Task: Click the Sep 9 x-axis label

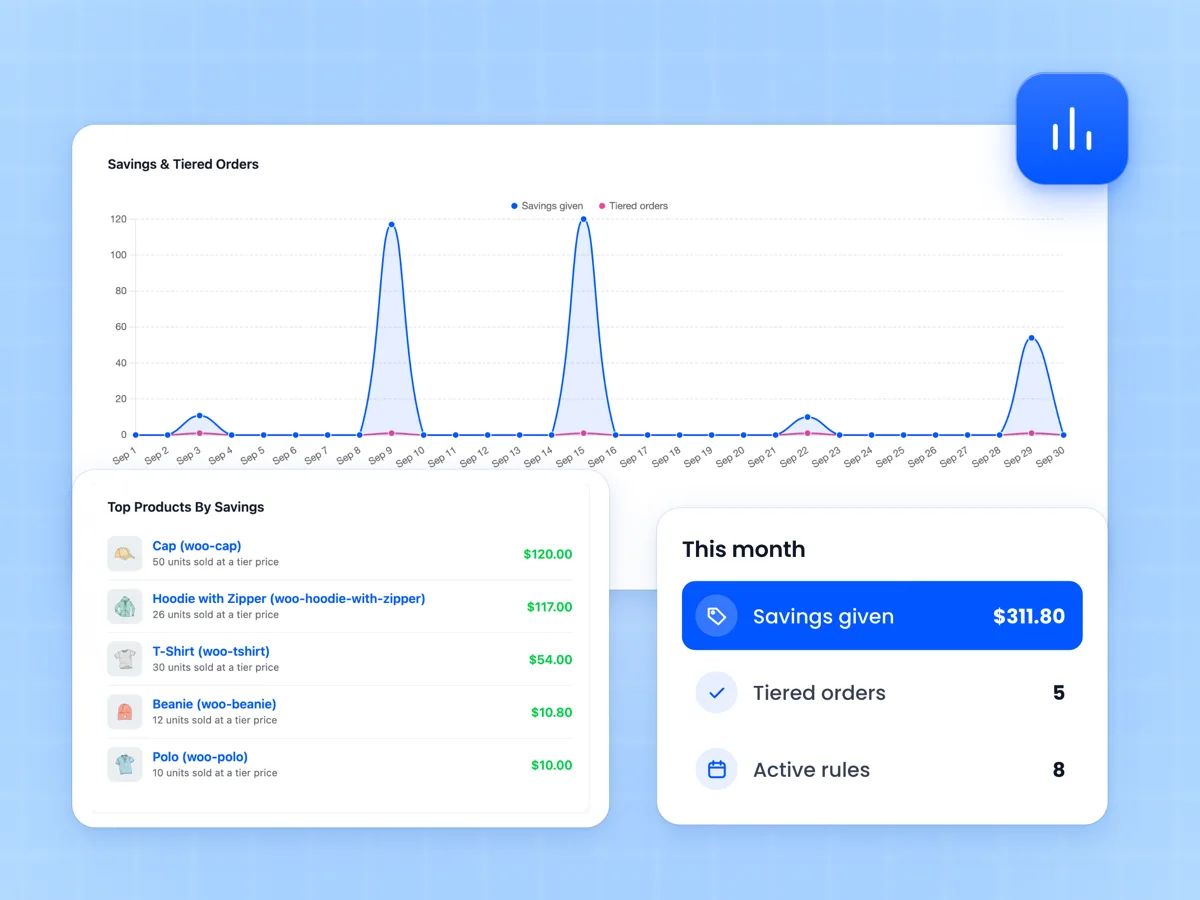Action: point(380,455)
